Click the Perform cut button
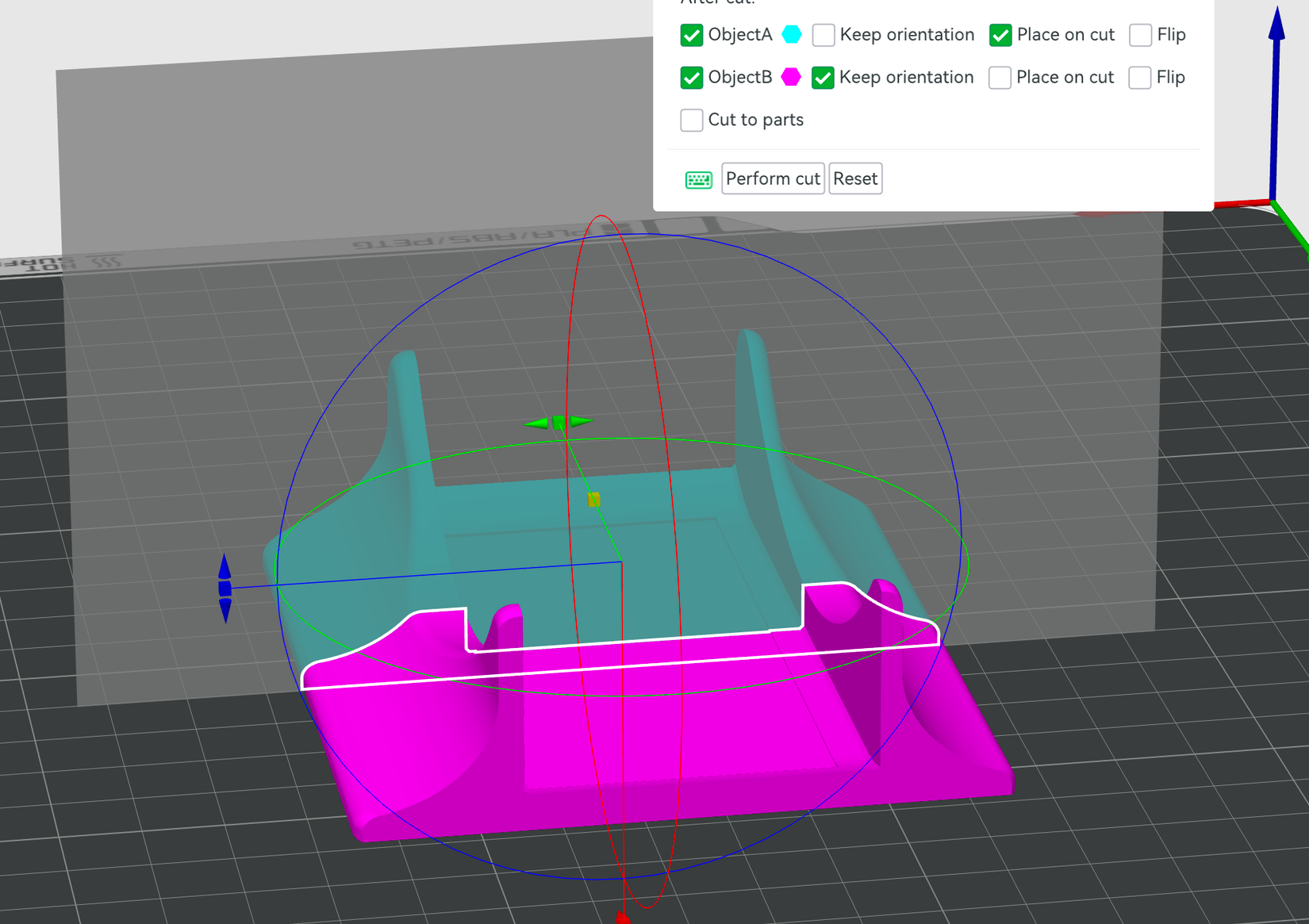Screen dimensions: 1309x924 coord(773,178)
